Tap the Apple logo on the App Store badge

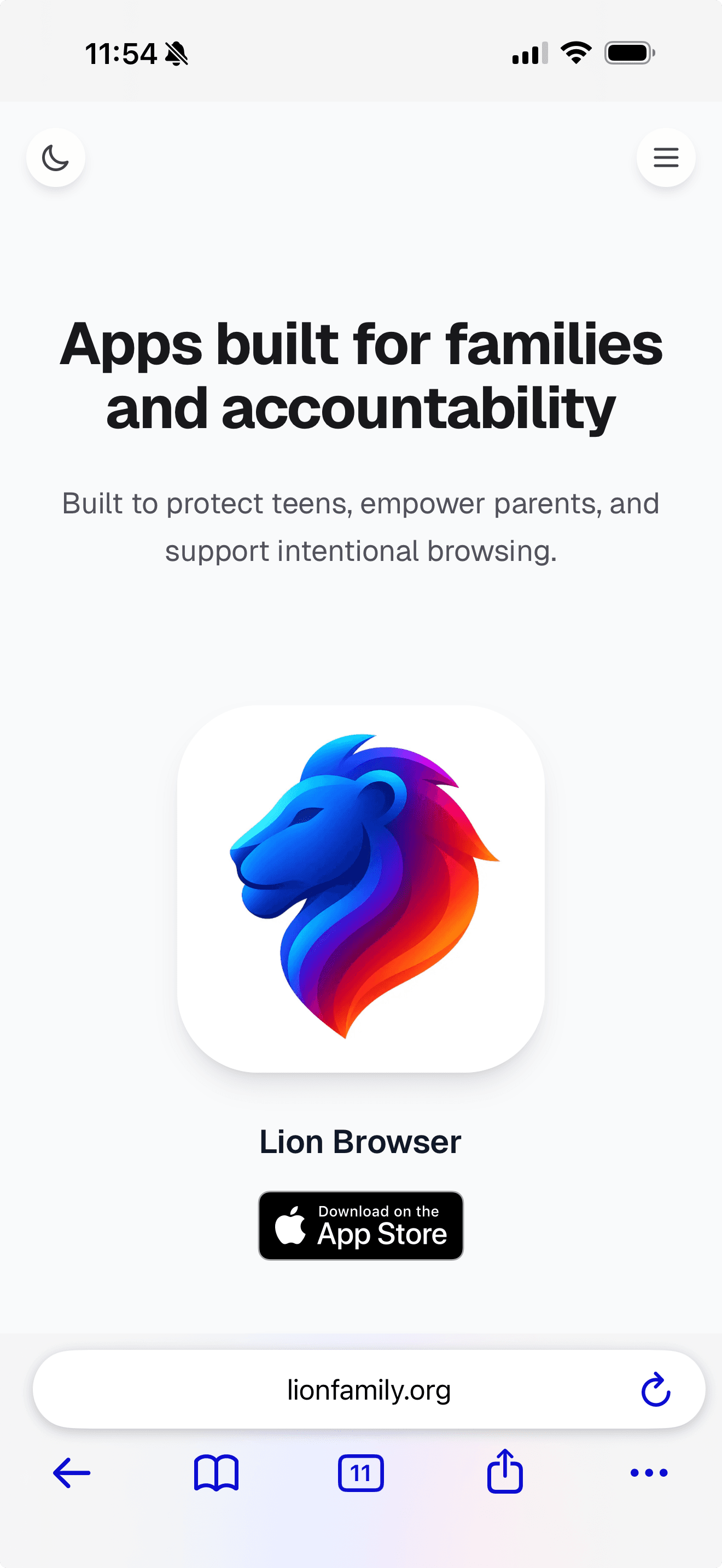[290, 1224]
